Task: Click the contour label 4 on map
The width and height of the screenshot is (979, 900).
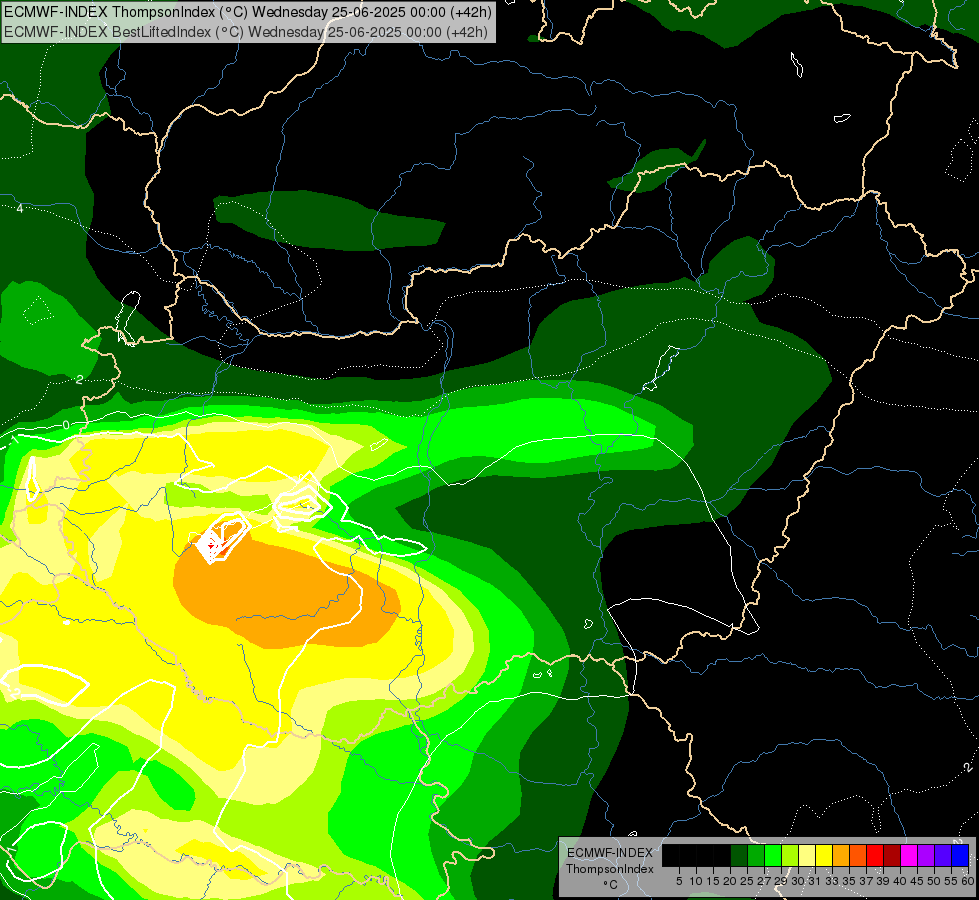Action: pos(20,208)
